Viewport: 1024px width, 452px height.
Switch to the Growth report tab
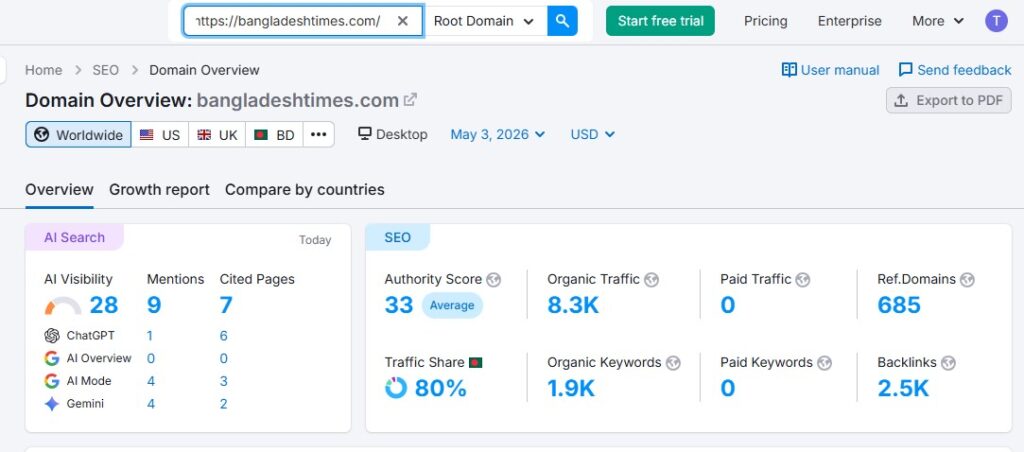[x=159, y=189]
